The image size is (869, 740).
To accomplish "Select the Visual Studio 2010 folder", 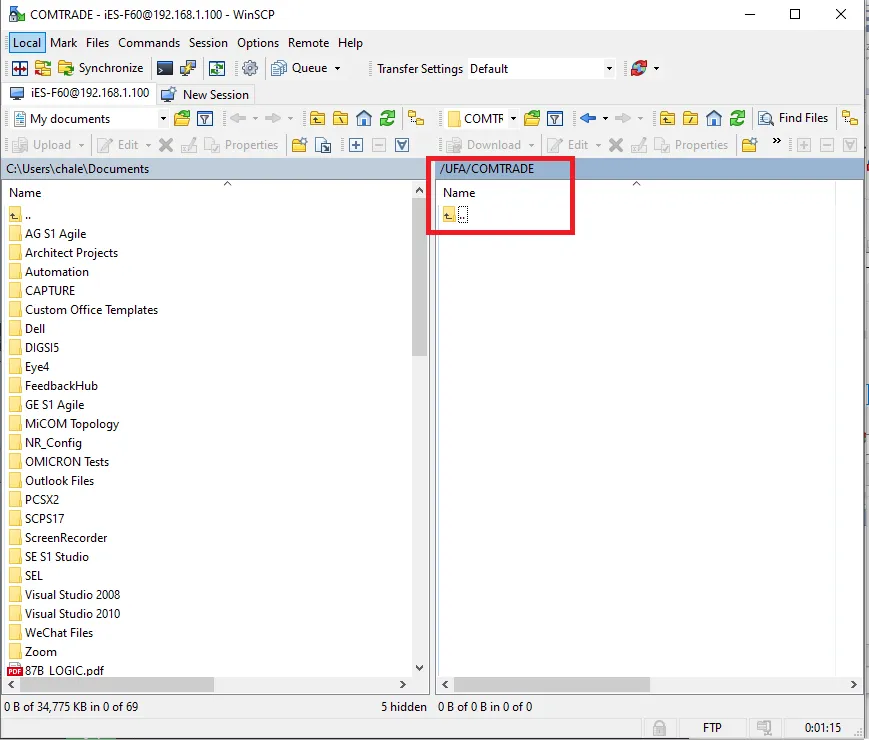I will coord(65,614).
